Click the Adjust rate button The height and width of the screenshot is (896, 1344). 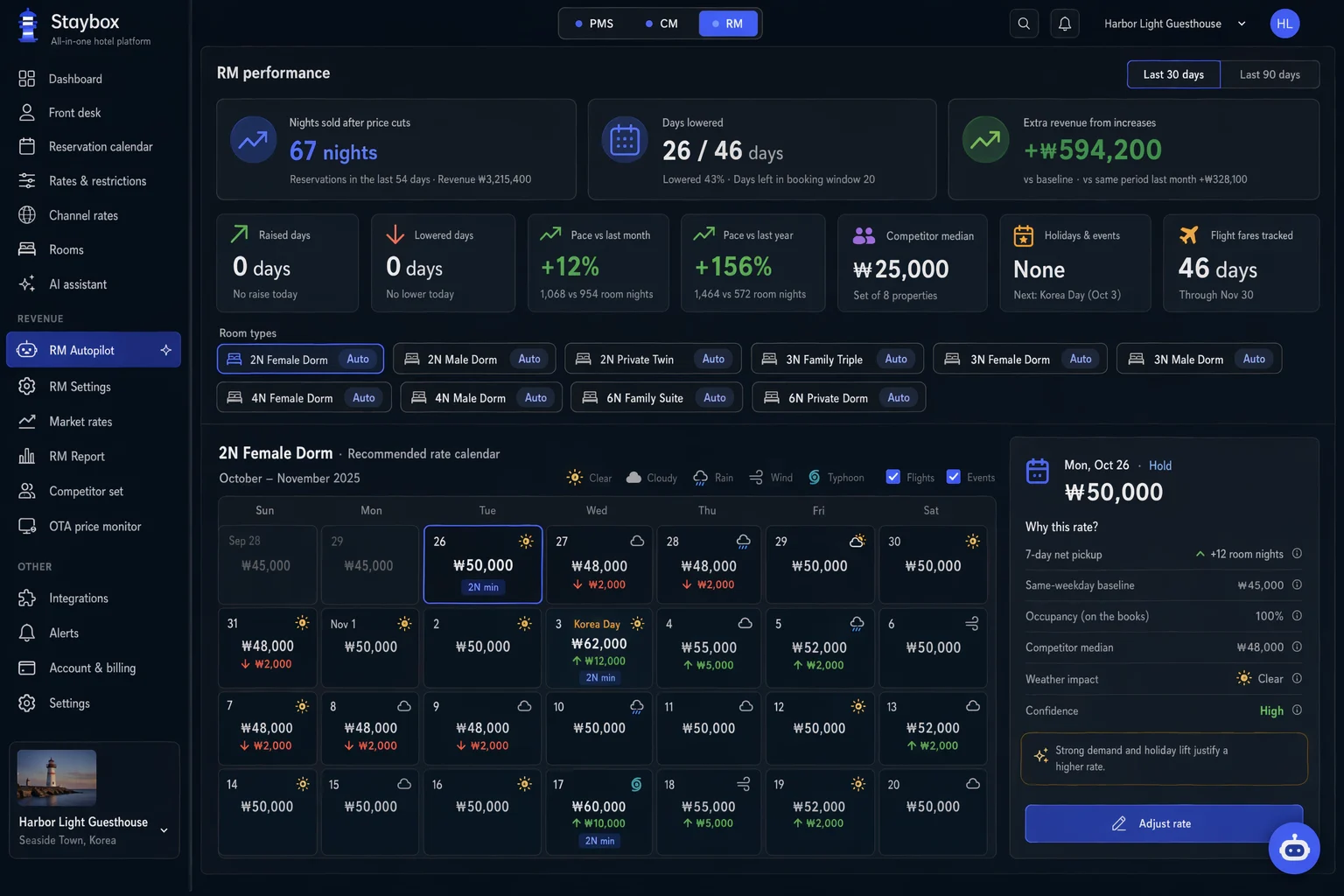coord(1164,823)
